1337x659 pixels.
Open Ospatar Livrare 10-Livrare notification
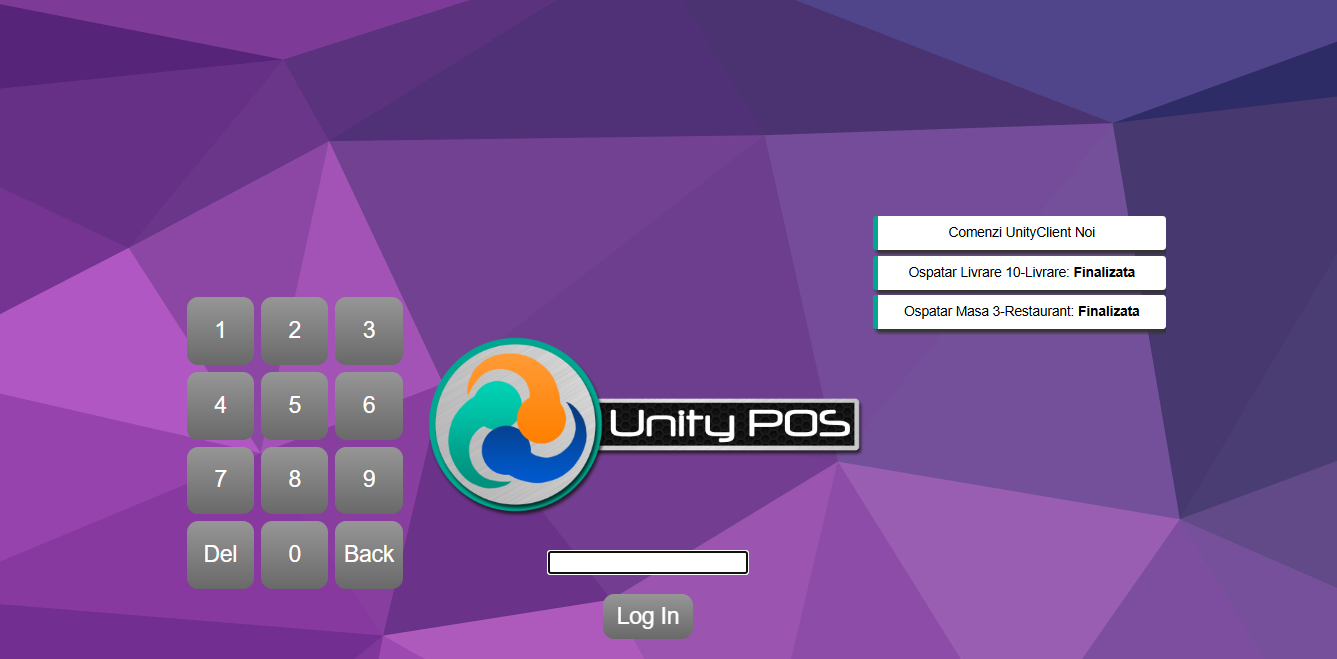[1020, 272]
